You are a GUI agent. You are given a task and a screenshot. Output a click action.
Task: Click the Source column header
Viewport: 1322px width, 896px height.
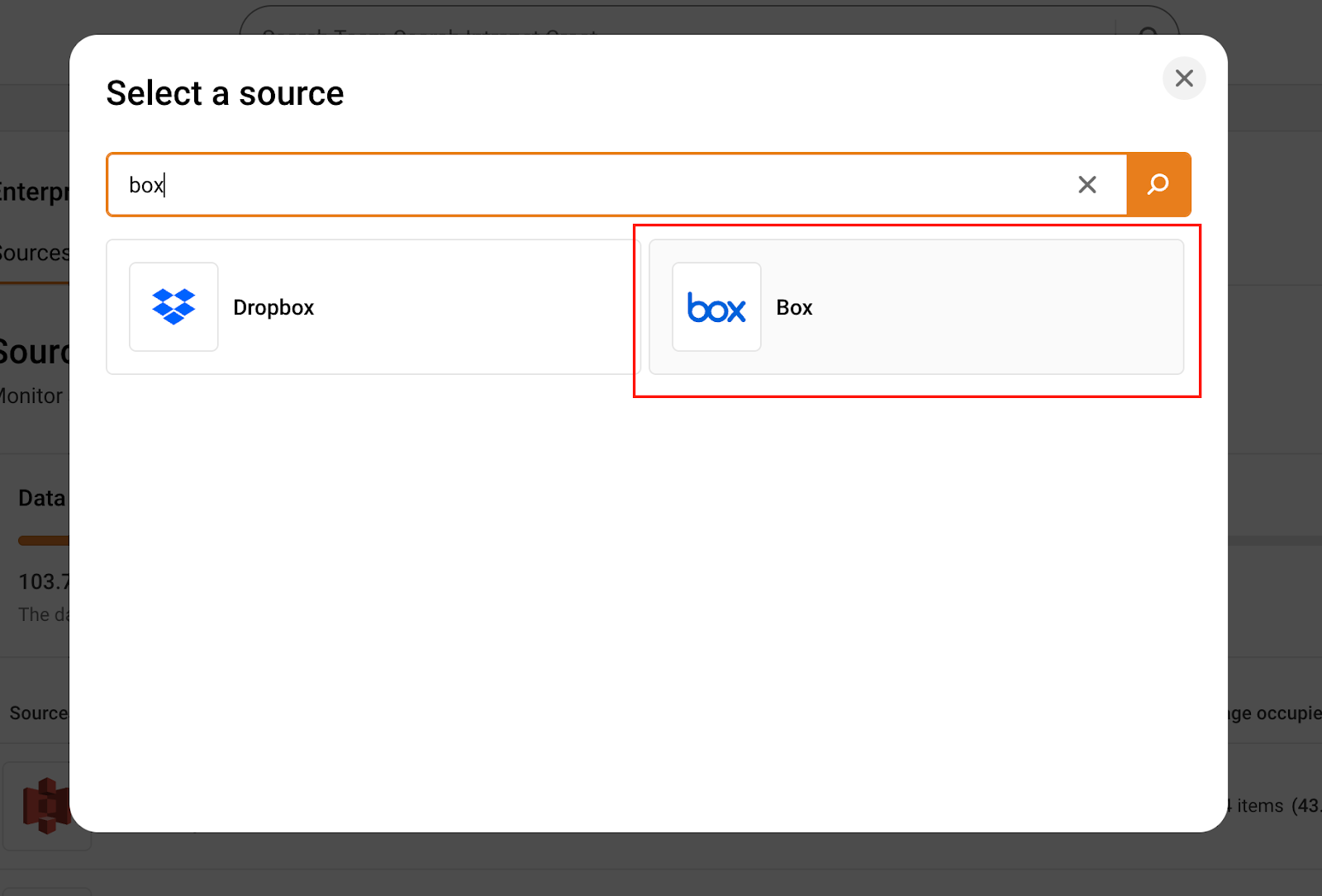[38, 713]
